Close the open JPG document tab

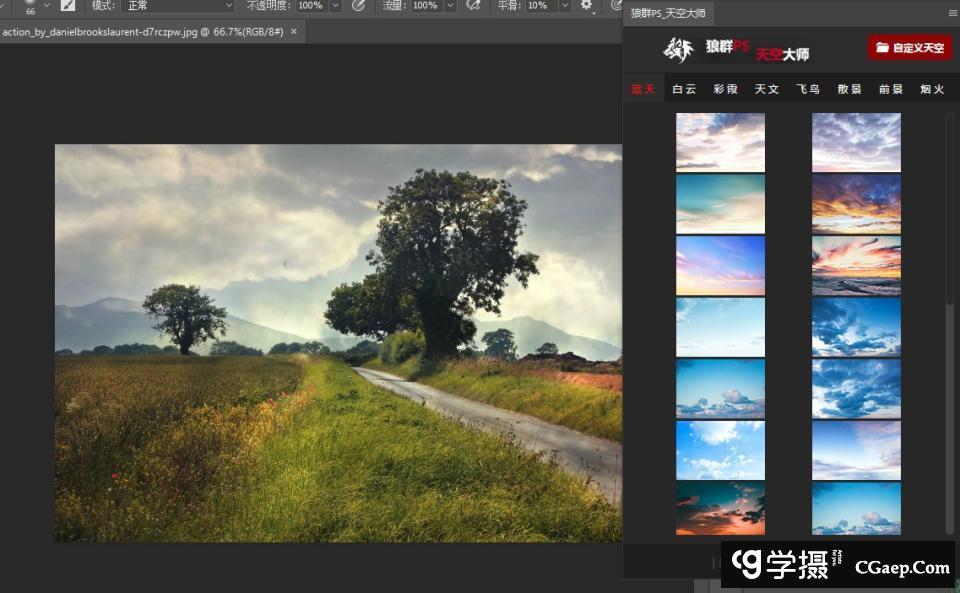[294, 32]
